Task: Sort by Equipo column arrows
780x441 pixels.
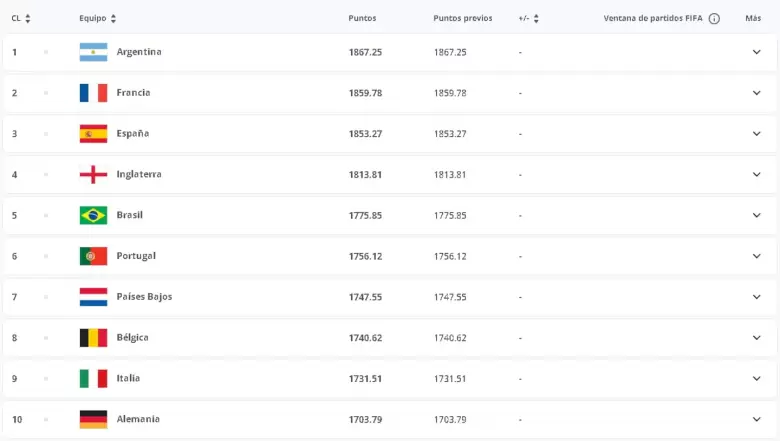Action: 113,18
